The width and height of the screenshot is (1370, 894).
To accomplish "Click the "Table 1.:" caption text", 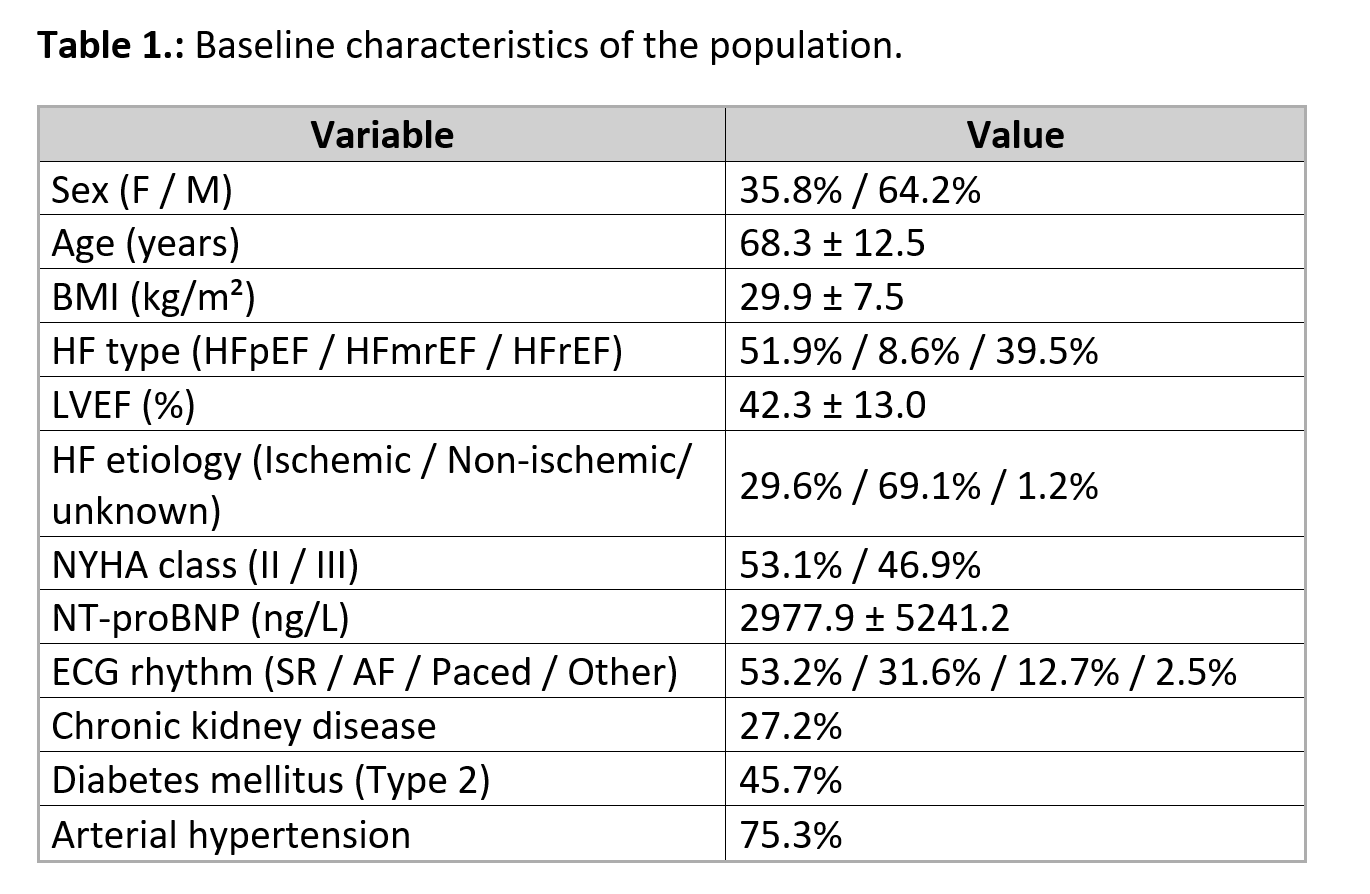I will 110,46.
